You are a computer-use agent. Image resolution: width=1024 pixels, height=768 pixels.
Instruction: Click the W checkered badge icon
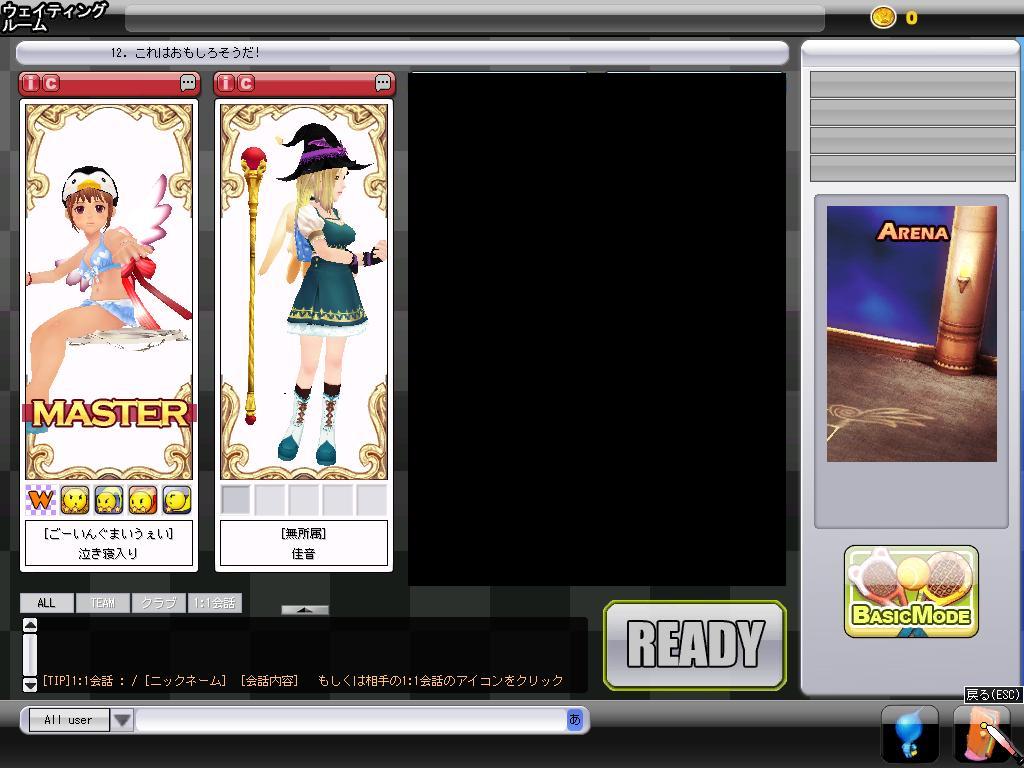40,499
